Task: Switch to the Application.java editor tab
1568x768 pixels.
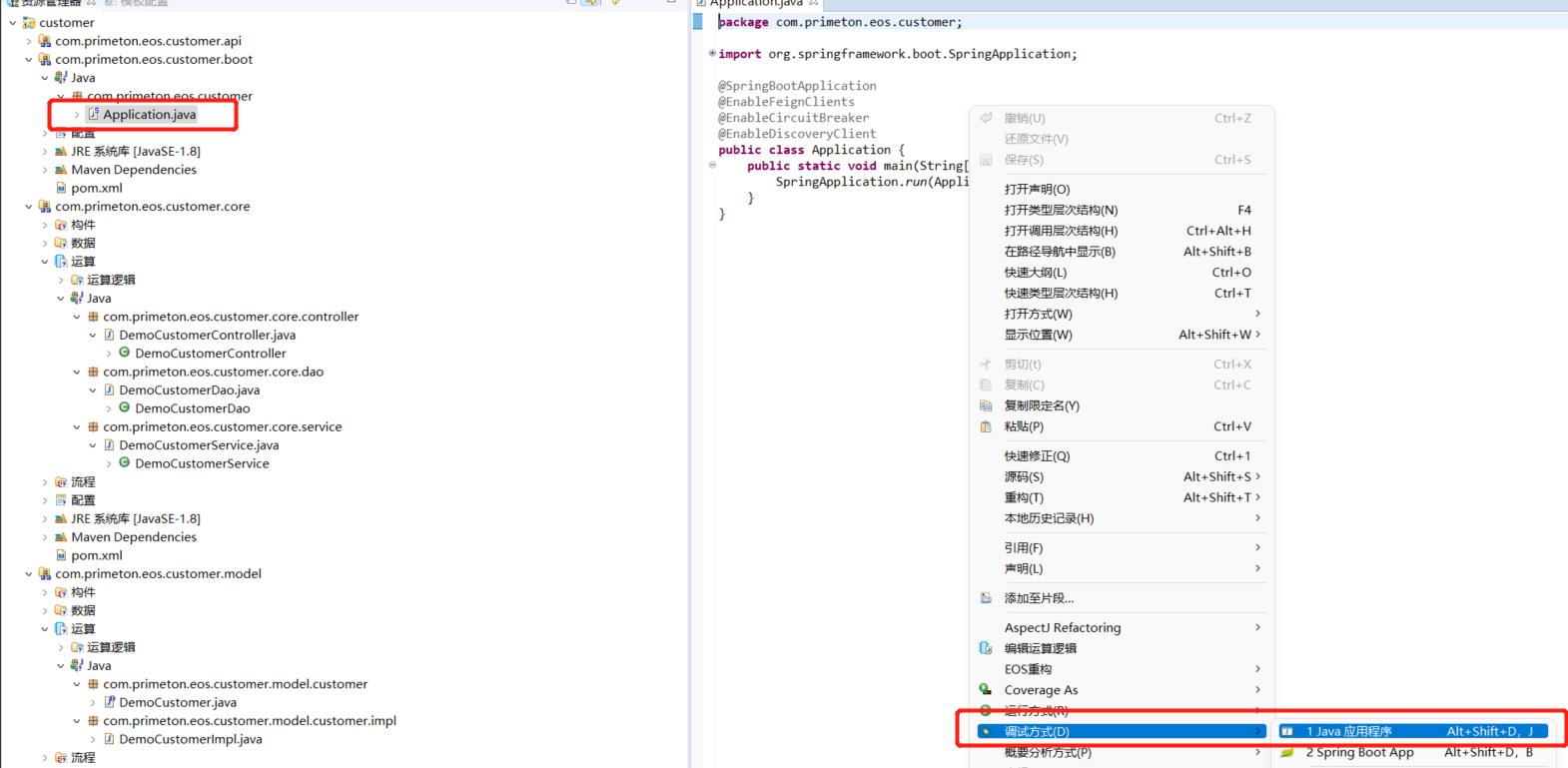Action: tap(755, 4)
